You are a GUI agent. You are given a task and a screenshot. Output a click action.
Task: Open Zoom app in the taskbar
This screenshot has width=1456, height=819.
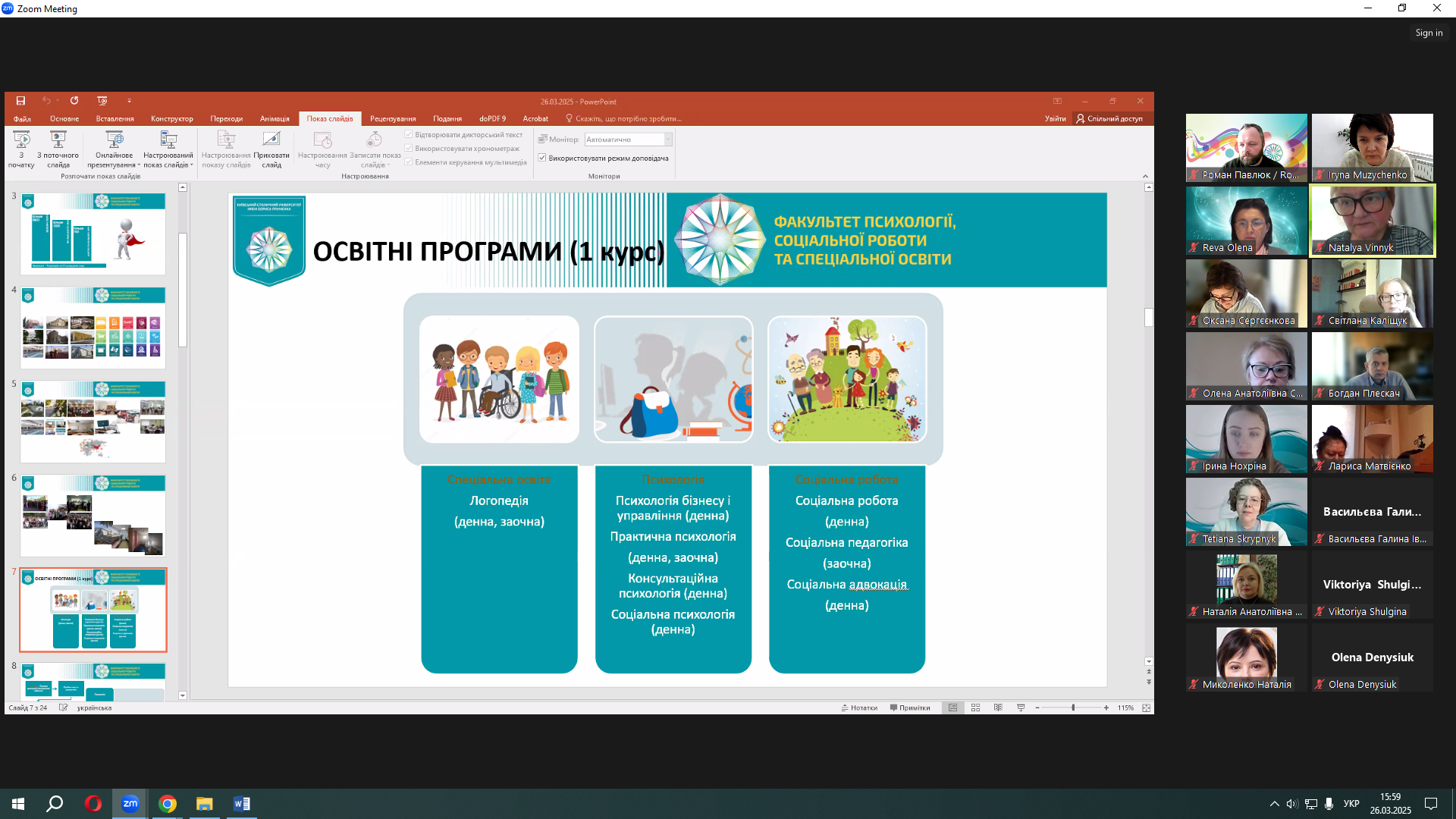click(130, 804)
